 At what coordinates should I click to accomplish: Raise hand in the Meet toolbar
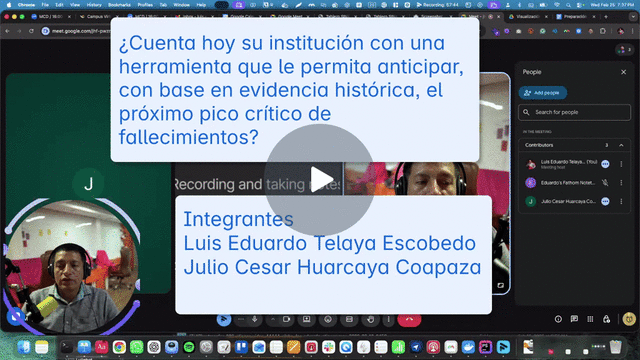pos(371,320)
